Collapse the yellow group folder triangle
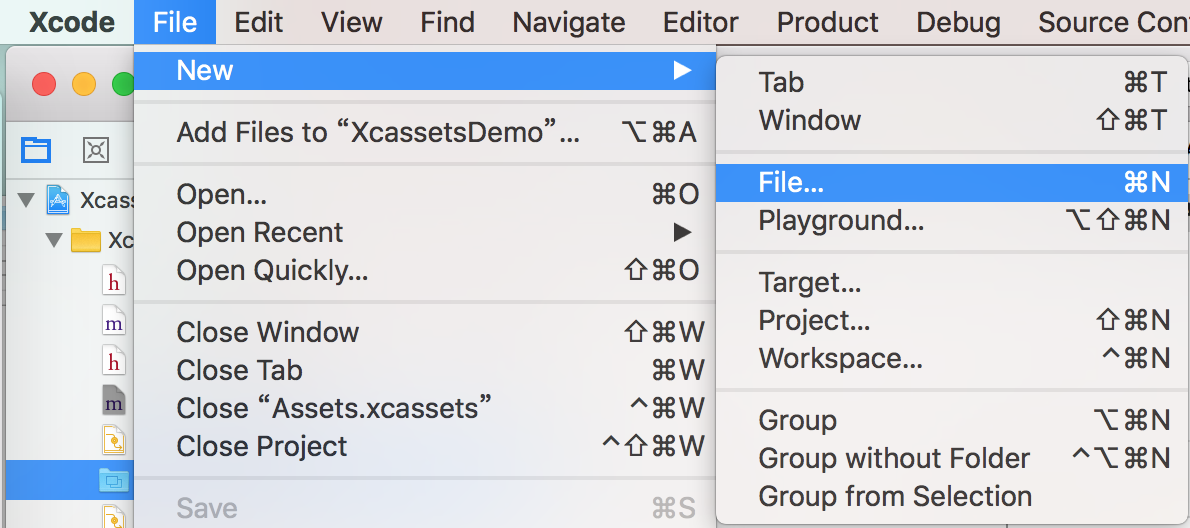This screenshot has width=1190, height=528. click(54, 240)
